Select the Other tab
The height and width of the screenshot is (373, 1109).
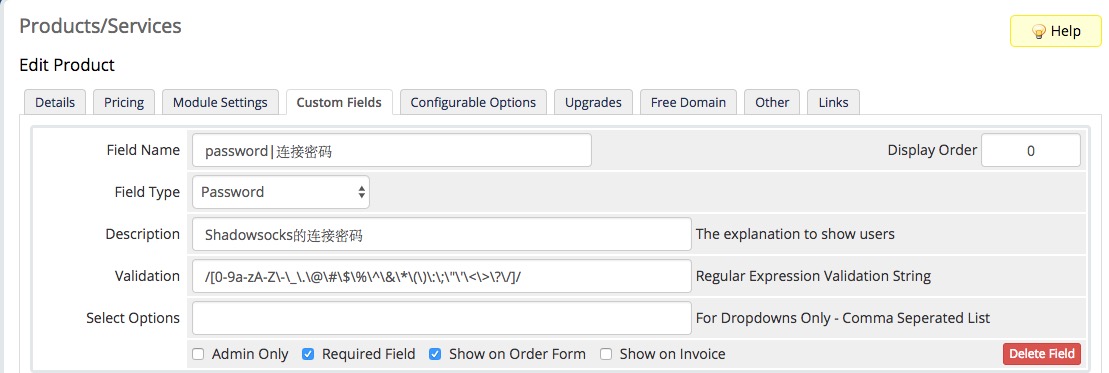pos(772,102)
